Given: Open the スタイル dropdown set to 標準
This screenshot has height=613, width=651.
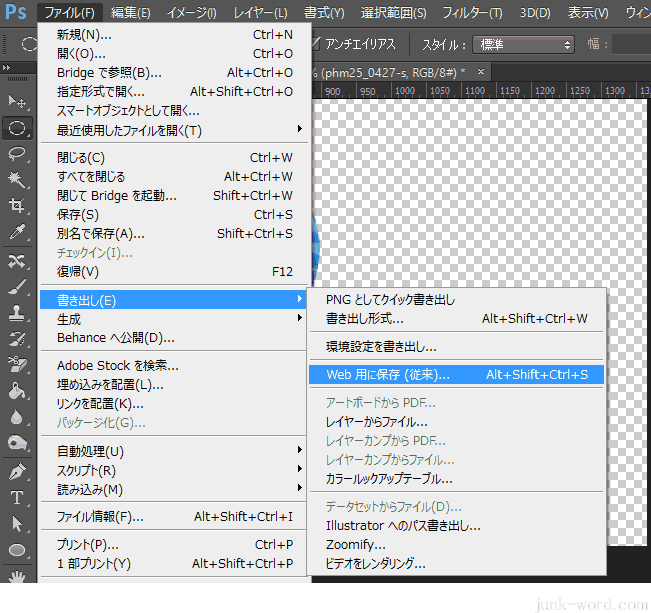Looking at the screenshot, I should pos(523,44).
